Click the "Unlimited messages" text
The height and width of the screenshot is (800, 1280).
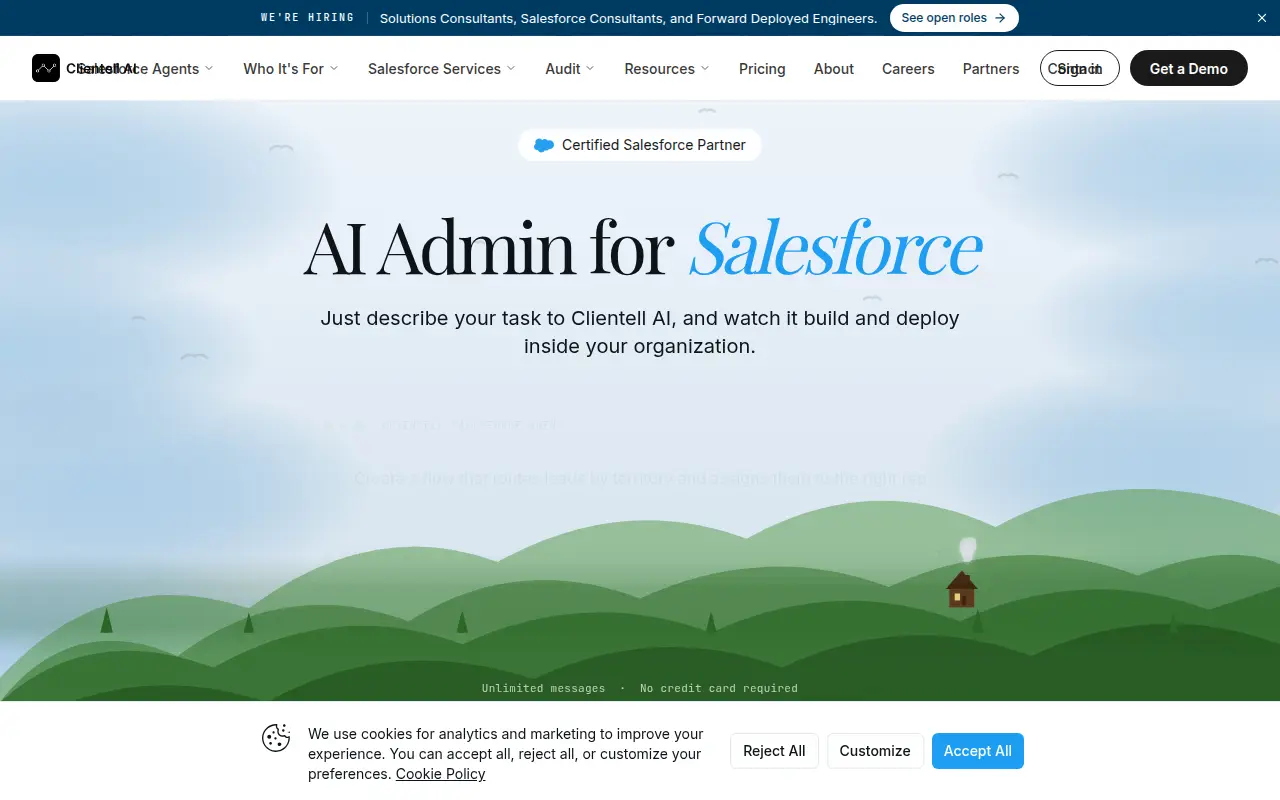543,688
